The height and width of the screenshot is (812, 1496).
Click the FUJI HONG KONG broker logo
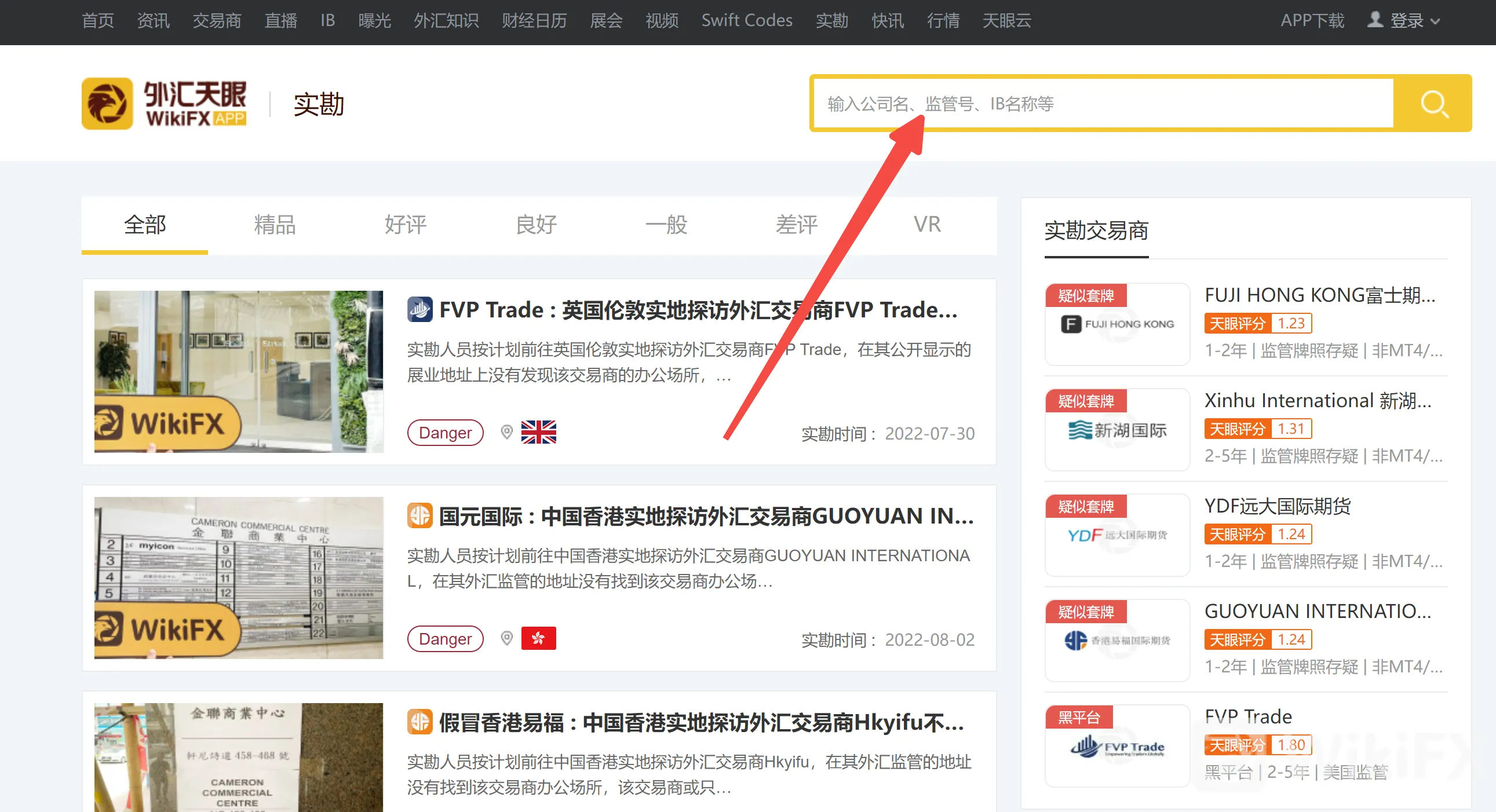tap(1117, 324)
